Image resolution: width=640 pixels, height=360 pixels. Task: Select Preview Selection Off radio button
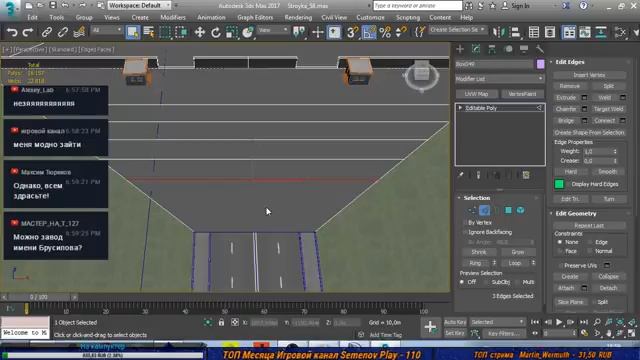462,282
